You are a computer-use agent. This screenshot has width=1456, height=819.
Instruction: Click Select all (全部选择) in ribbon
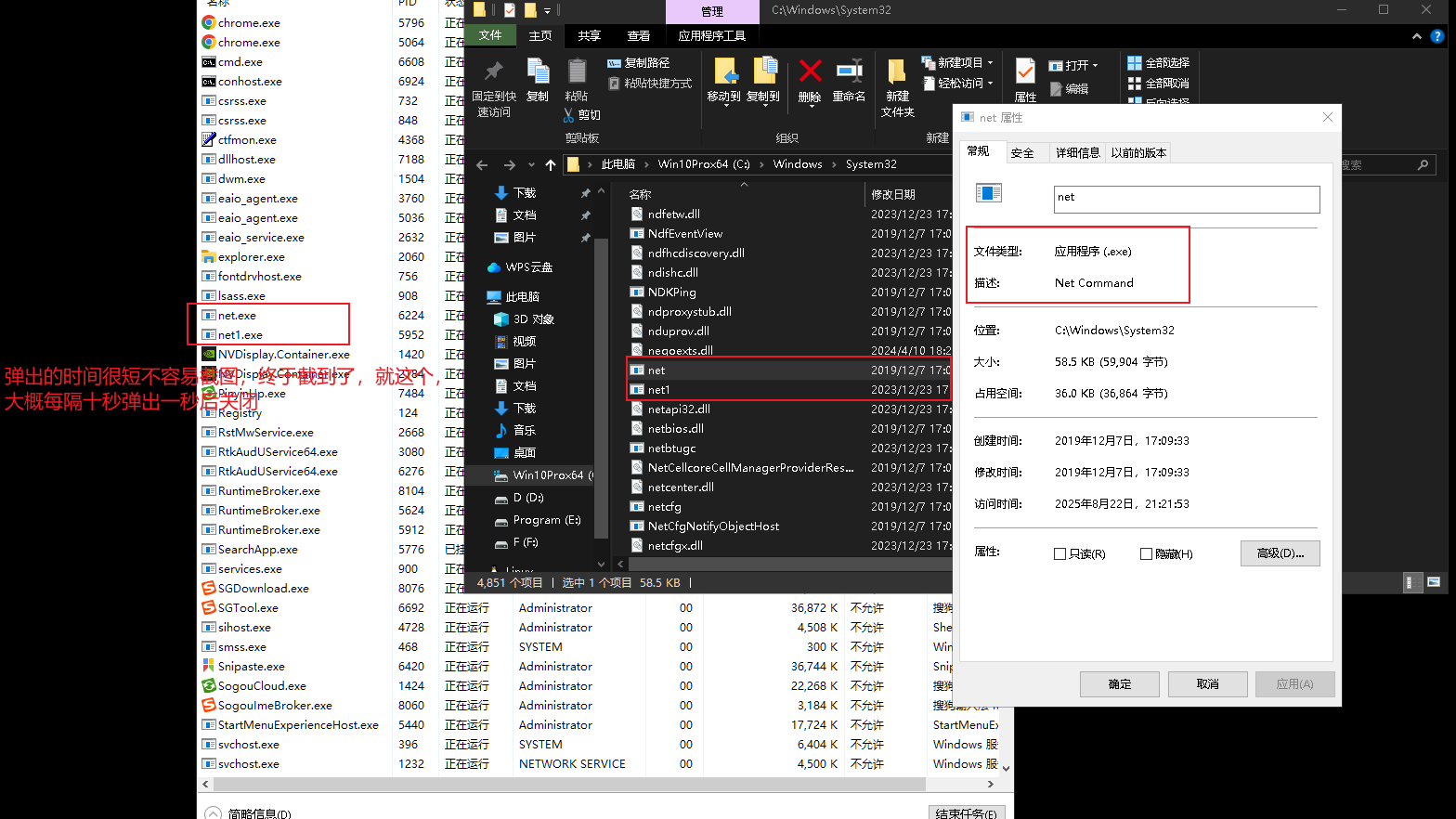coord(1158,63)
